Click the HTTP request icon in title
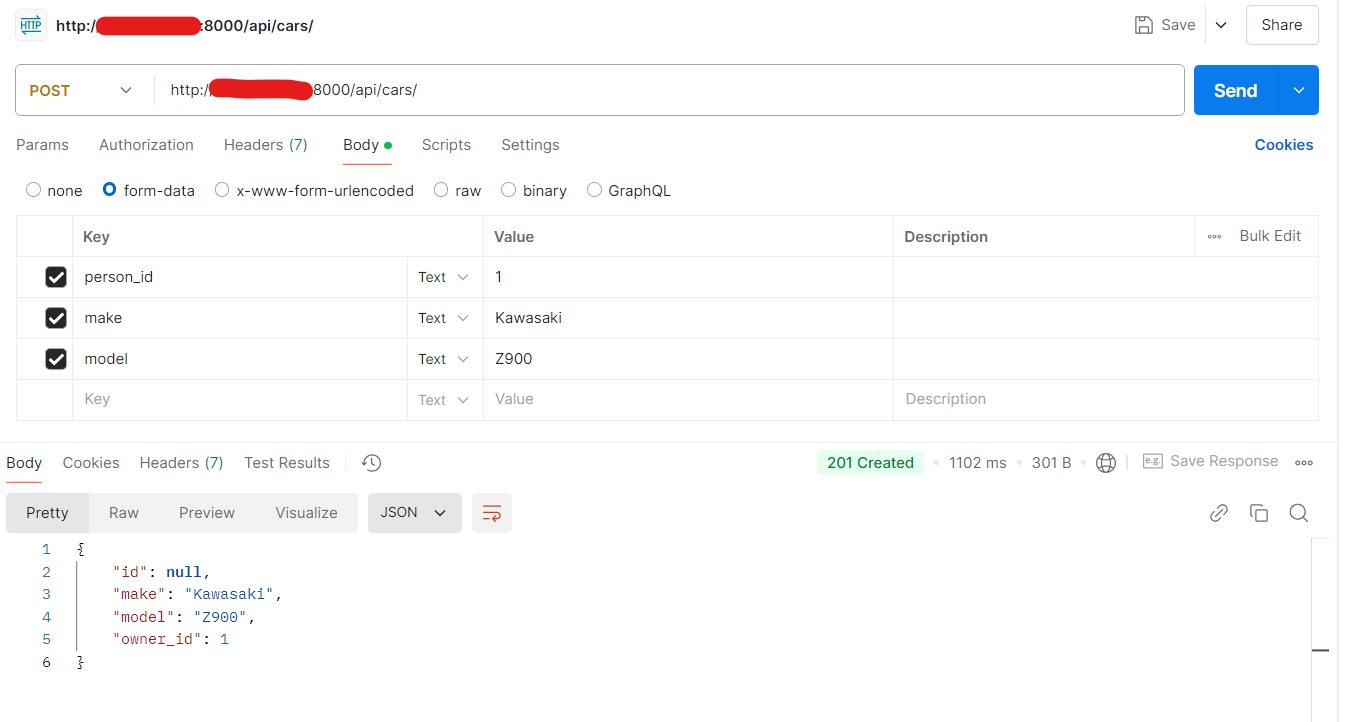Viewport: 1352px width, 722px height. (31, 25)
